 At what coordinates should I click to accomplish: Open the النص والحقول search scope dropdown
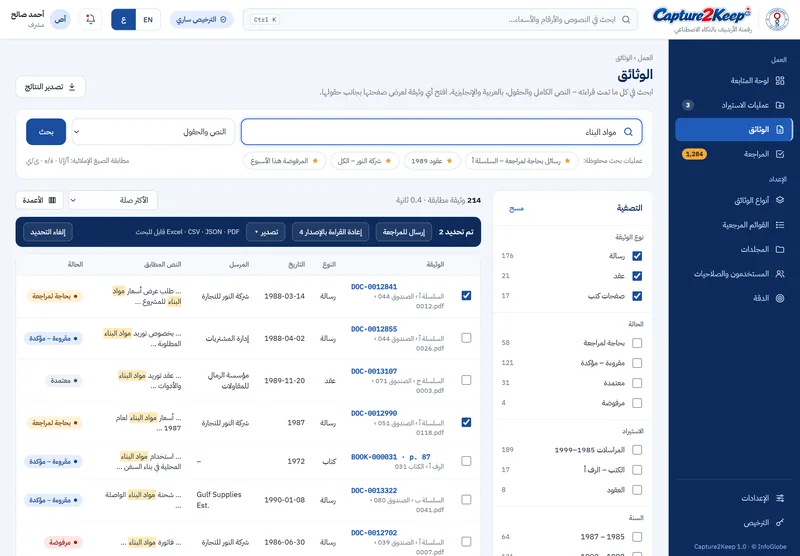[x=153, y=132]
